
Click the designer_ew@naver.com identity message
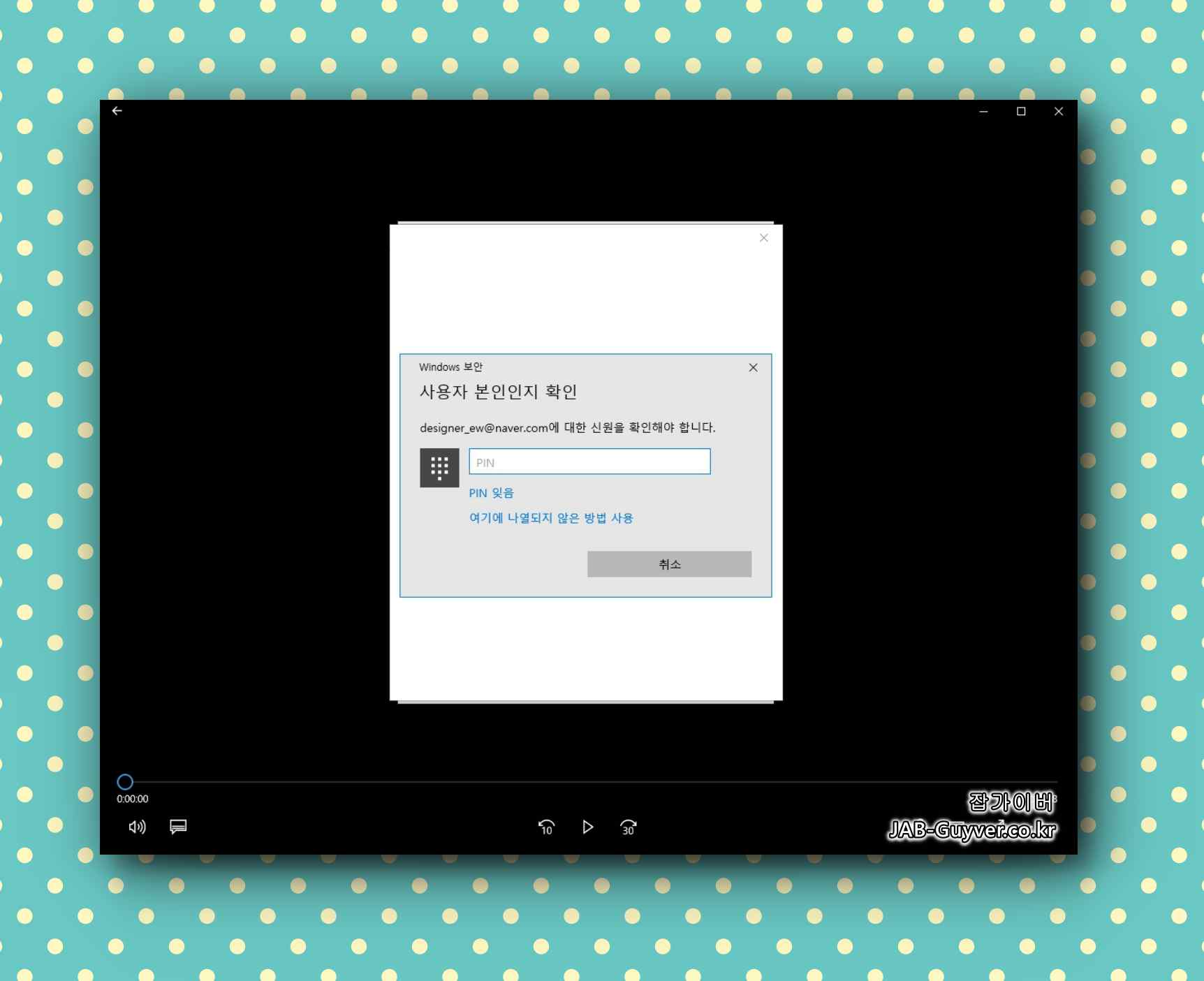pyautogui.click(x=567, y=427)
